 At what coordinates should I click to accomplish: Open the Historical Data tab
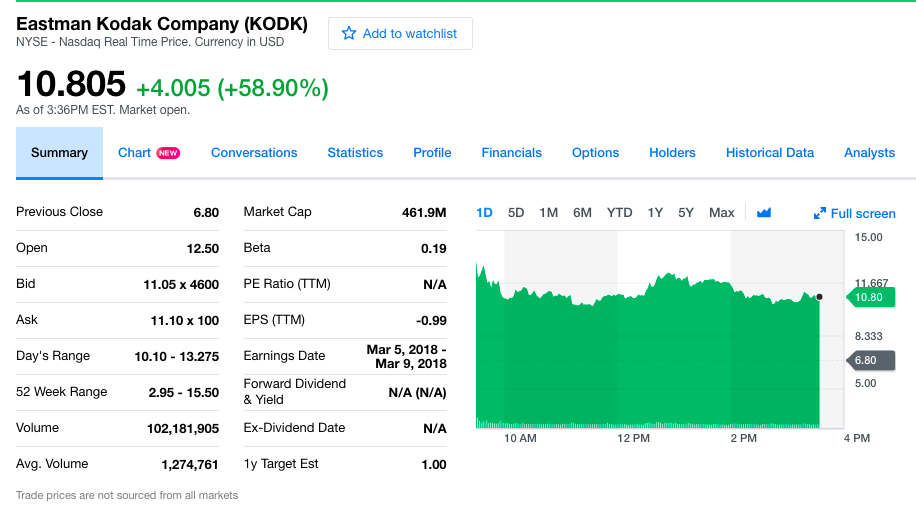point(769,153)
